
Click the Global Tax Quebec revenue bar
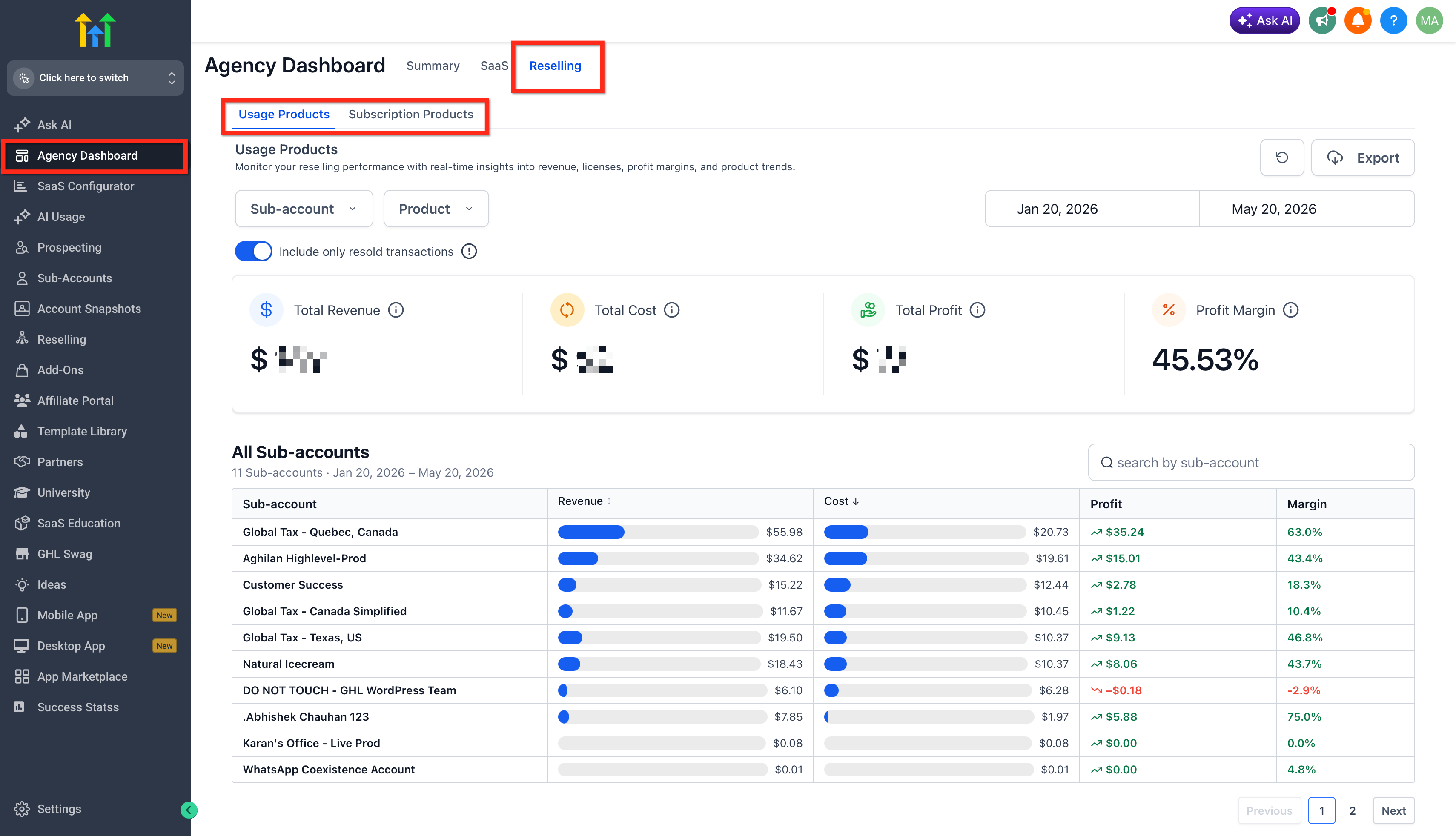pyautogui.click(x=658, y=532)
